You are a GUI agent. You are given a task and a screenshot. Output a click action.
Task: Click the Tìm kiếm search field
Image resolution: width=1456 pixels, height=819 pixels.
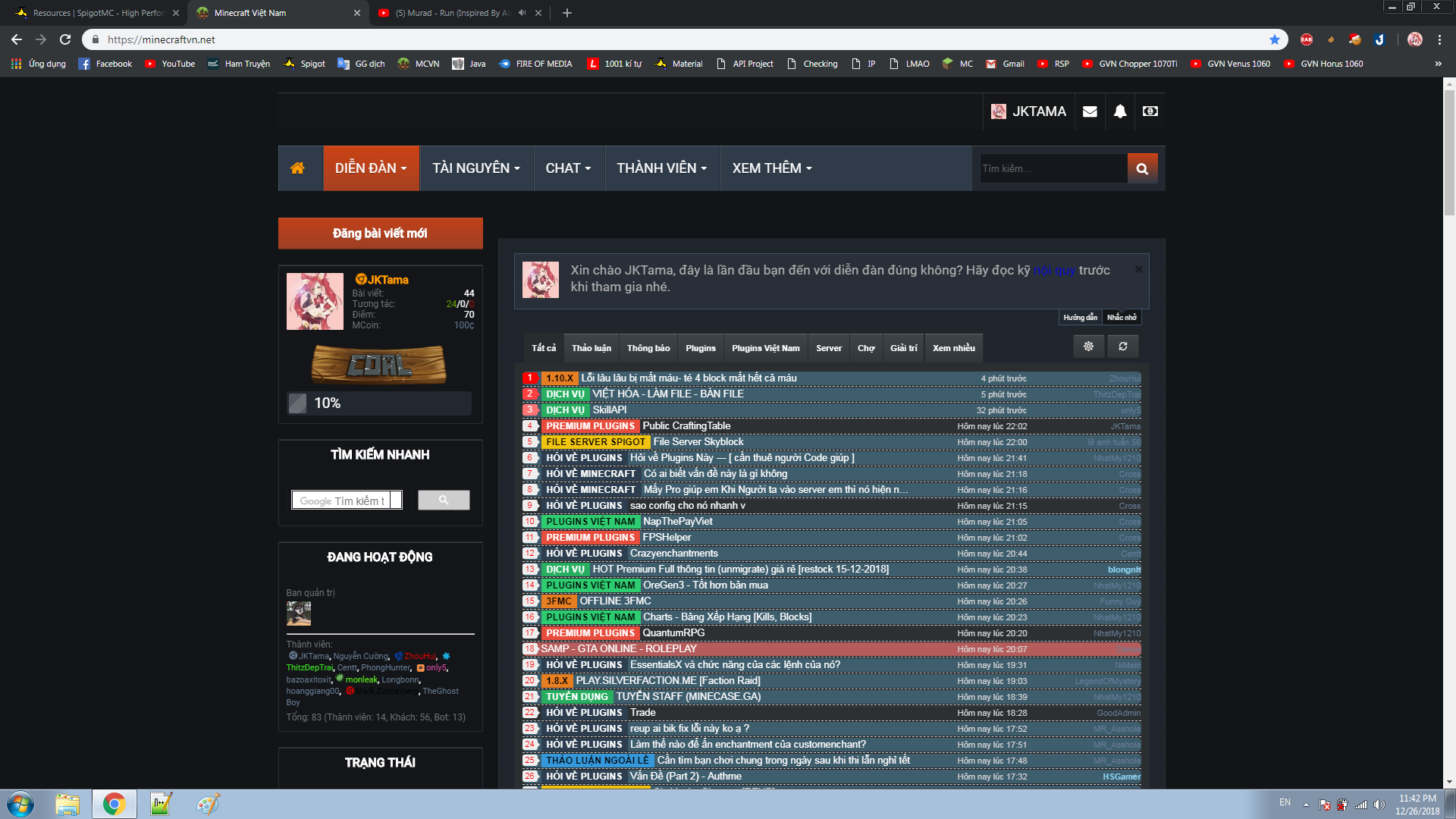click(1052, 168)
